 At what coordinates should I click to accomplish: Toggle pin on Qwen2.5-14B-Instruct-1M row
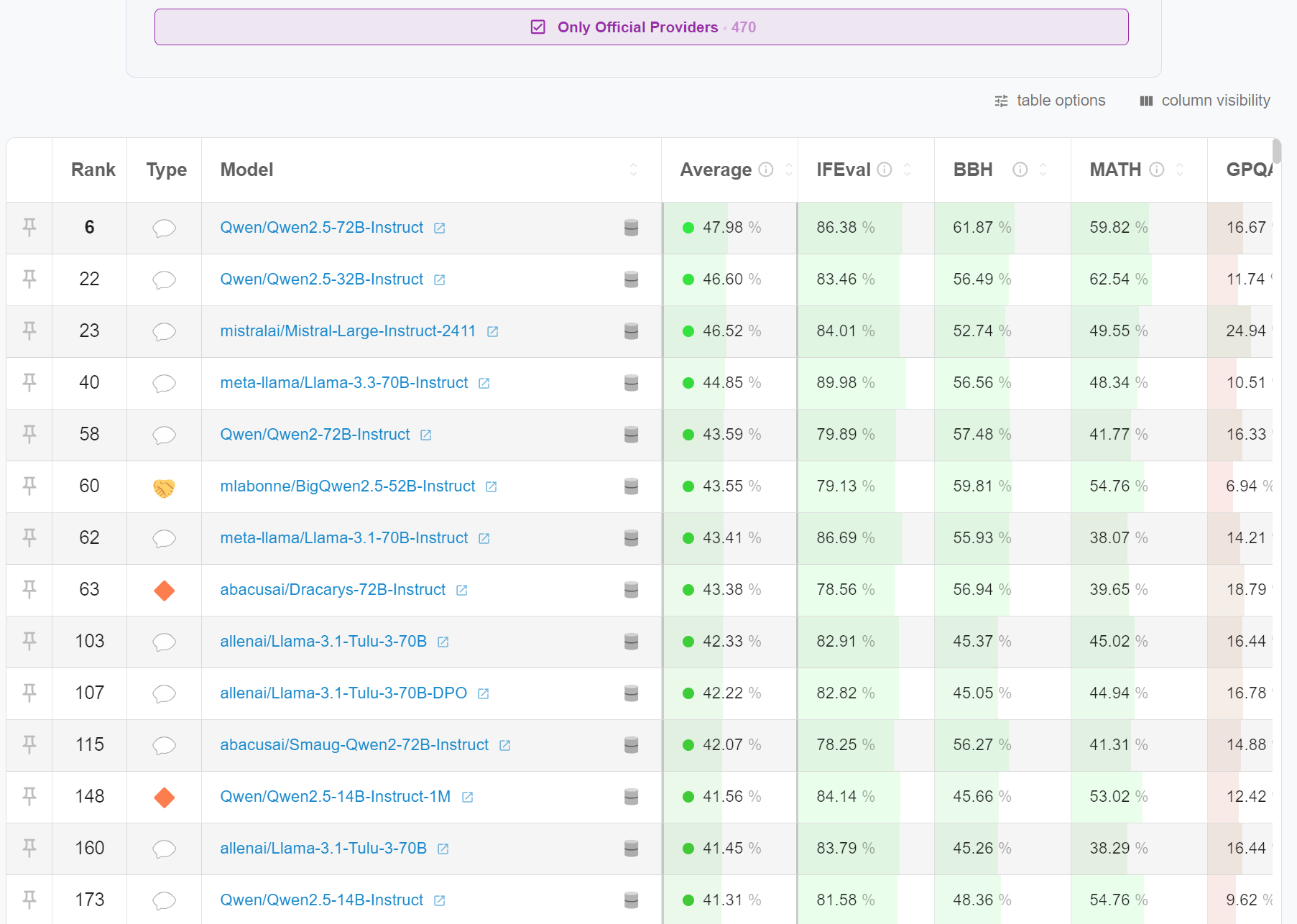[x=29, y=796]
